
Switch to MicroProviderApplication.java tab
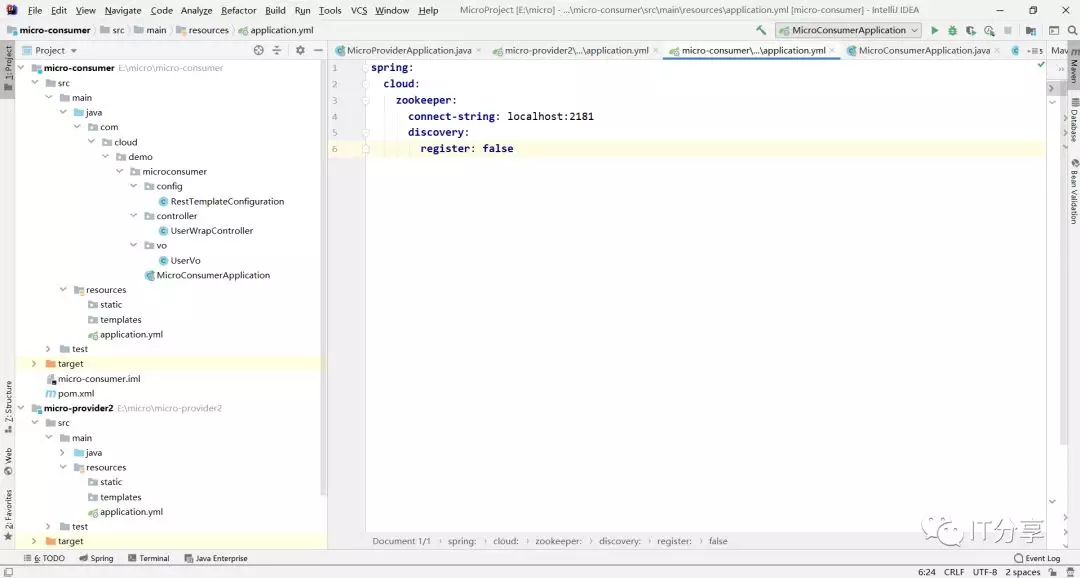tap(408, 50)
